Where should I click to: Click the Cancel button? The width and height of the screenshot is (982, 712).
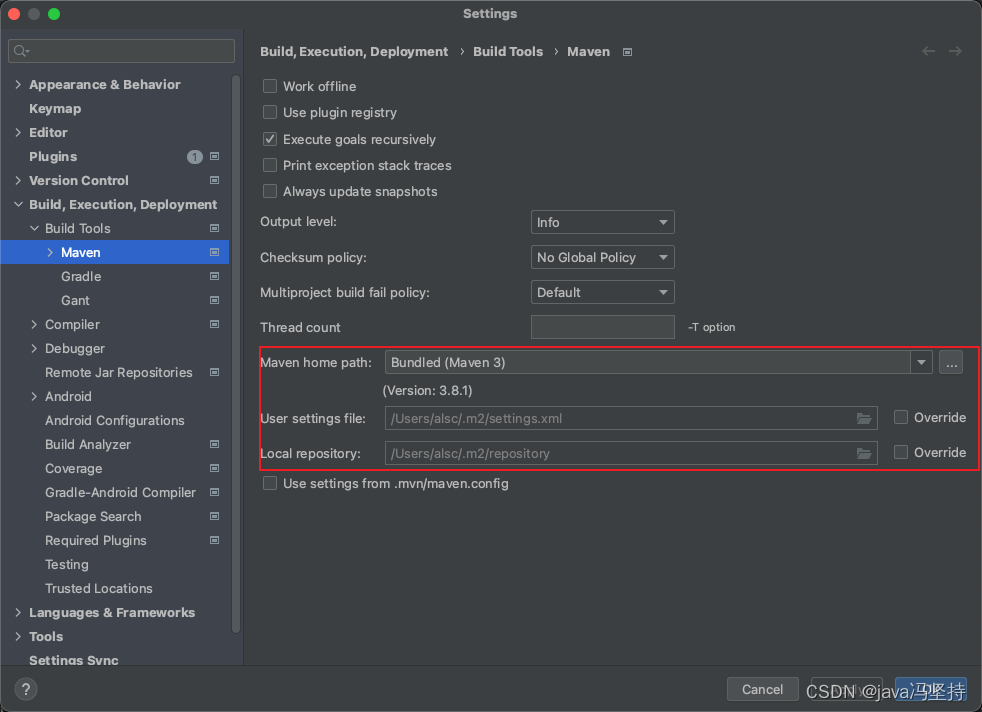click(762, 689)
